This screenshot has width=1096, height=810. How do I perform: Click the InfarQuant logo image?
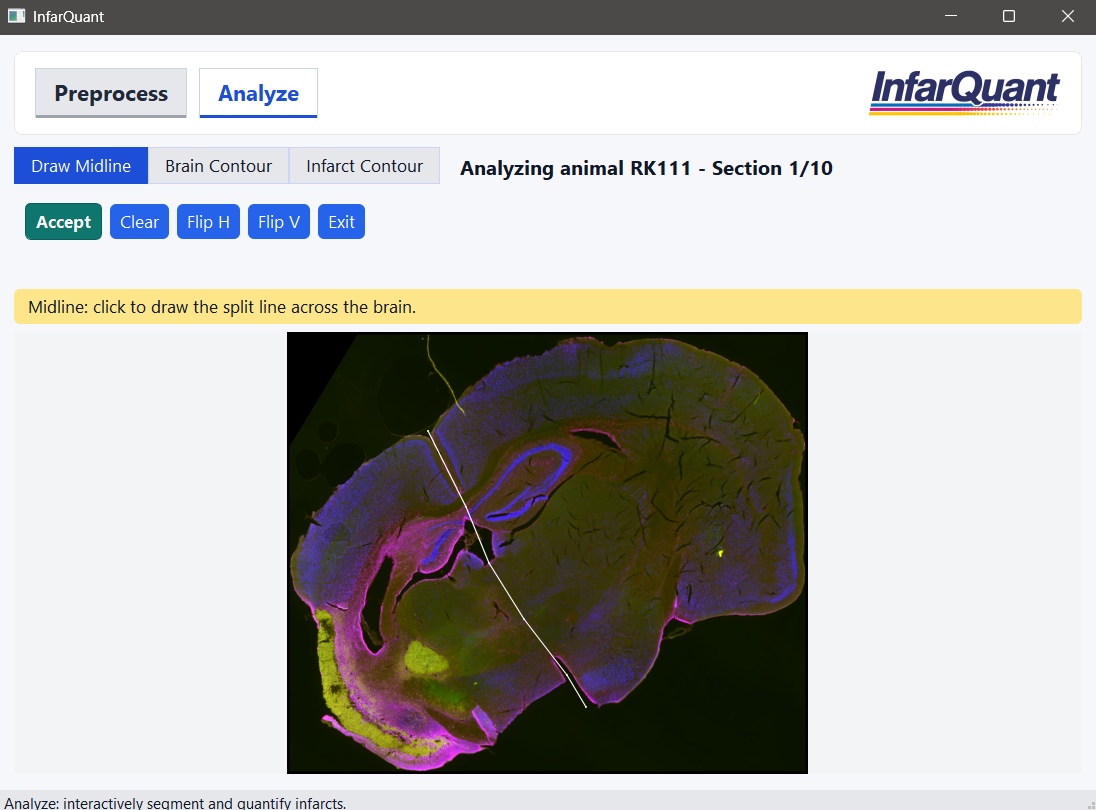point(963,90)
